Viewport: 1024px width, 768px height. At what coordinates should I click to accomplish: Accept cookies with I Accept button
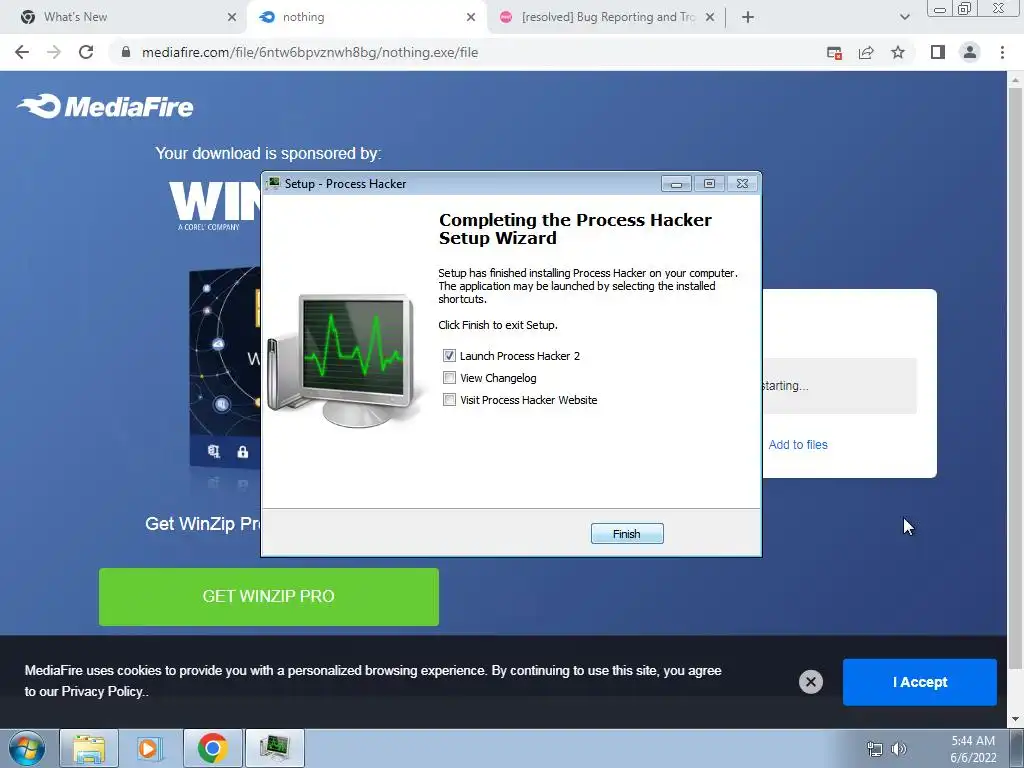920,682
